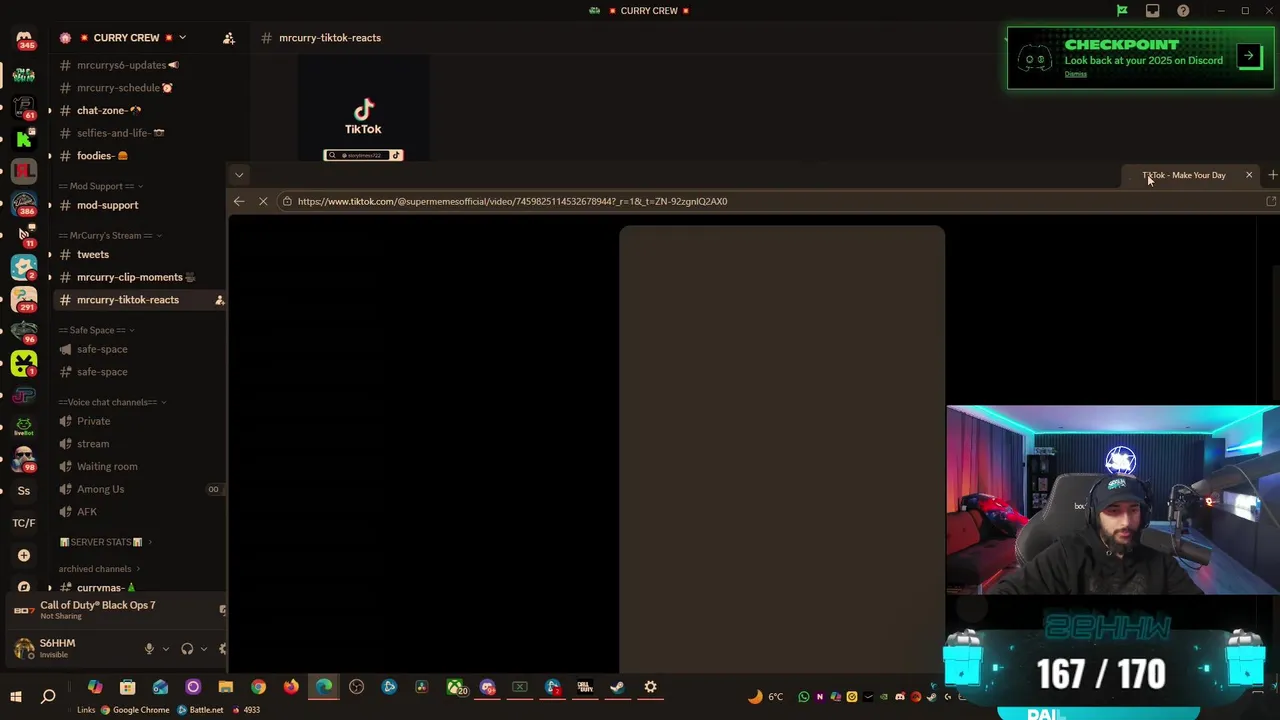The height and width of the screenshot is (720, 1280).
Task: Open the green K server icon
Action: pos(24,138)
